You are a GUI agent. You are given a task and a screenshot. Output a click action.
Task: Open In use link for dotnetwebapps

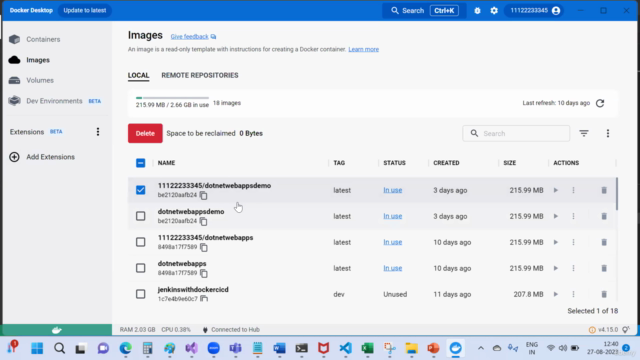[393, 268]
